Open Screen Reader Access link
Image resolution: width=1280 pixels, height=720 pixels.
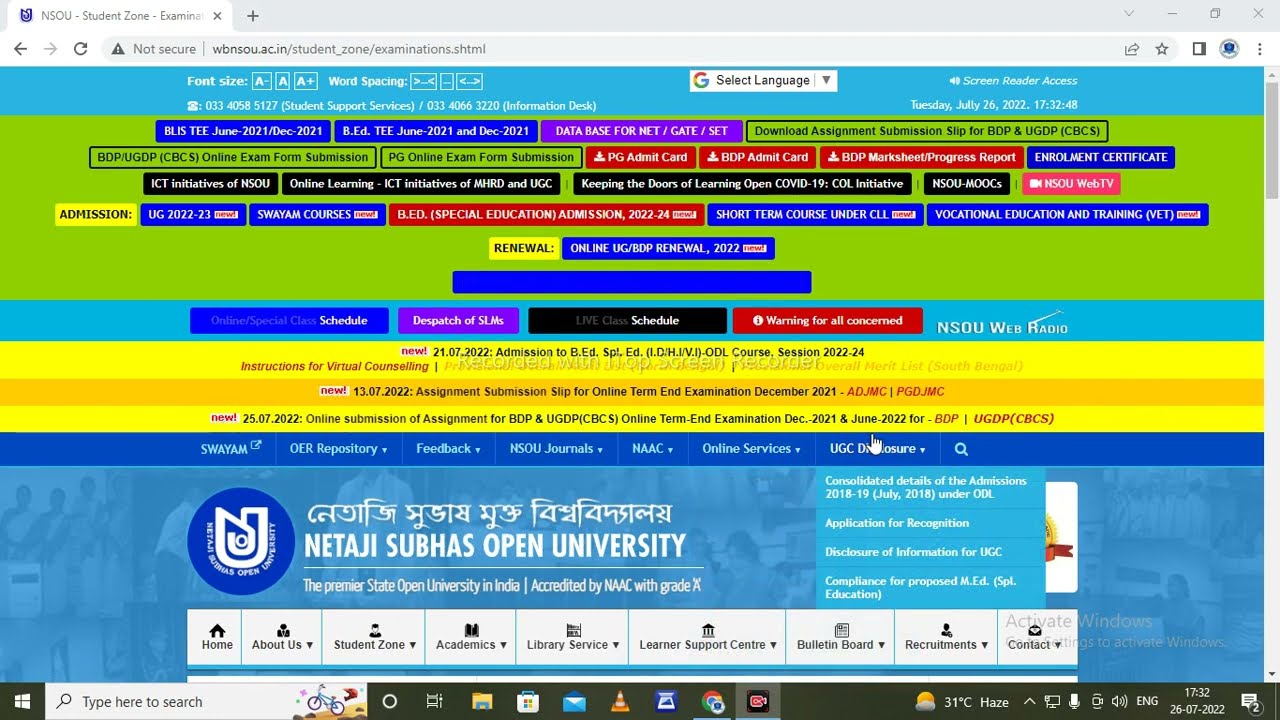tap(1013, 81)
